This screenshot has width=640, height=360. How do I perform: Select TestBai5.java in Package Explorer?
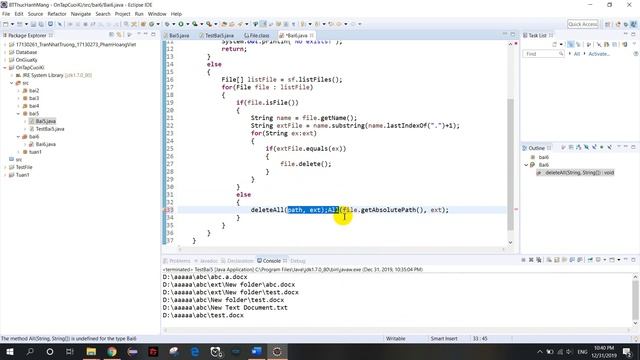coord(50,129)
